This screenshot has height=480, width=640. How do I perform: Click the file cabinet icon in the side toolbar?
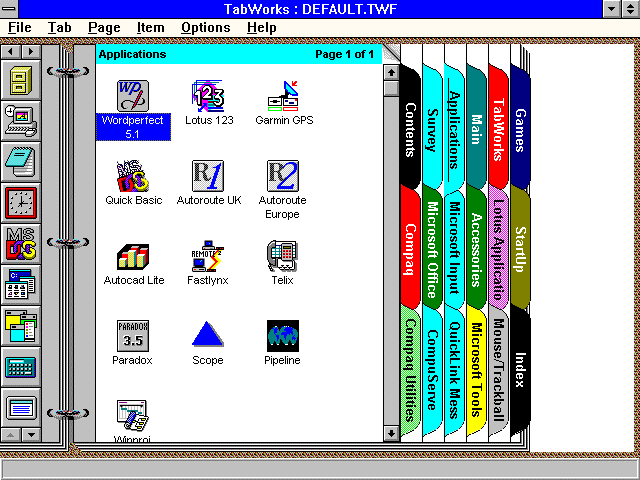pyautogui.click(x=21, y=80)
